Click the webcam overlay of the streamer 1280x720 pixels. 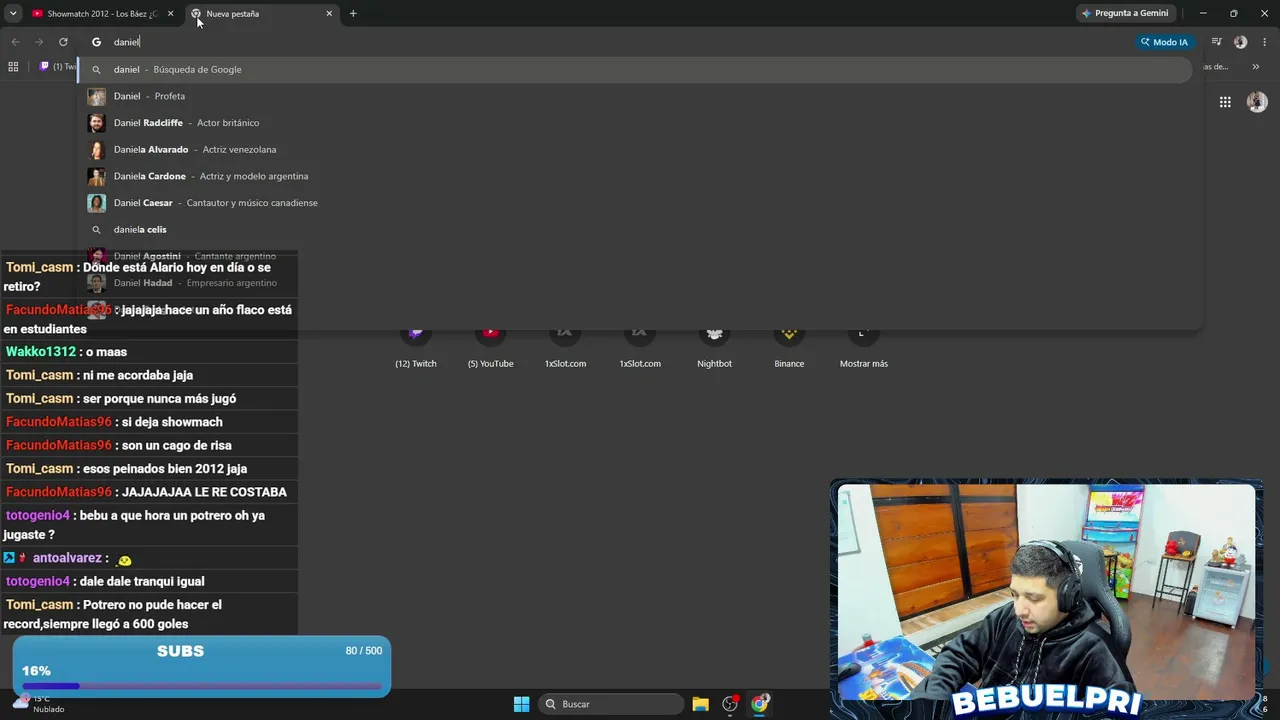(1046, 590)
